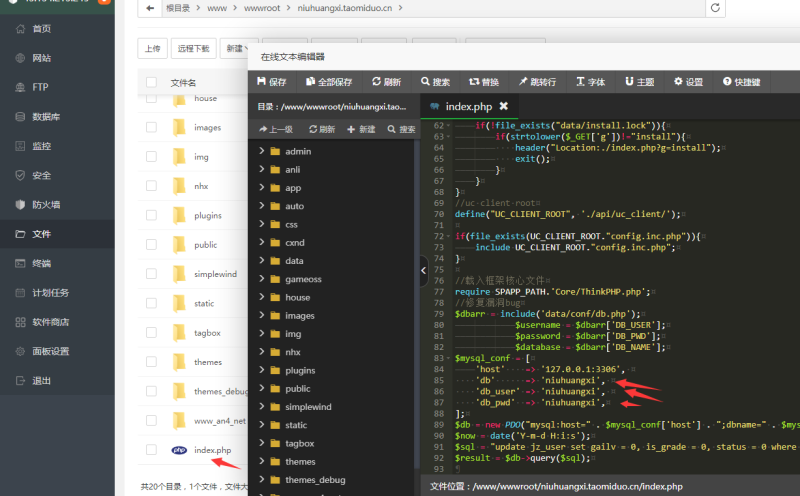Open the 软件商店 software store item

pyautogui.click(x=57, y=322)
